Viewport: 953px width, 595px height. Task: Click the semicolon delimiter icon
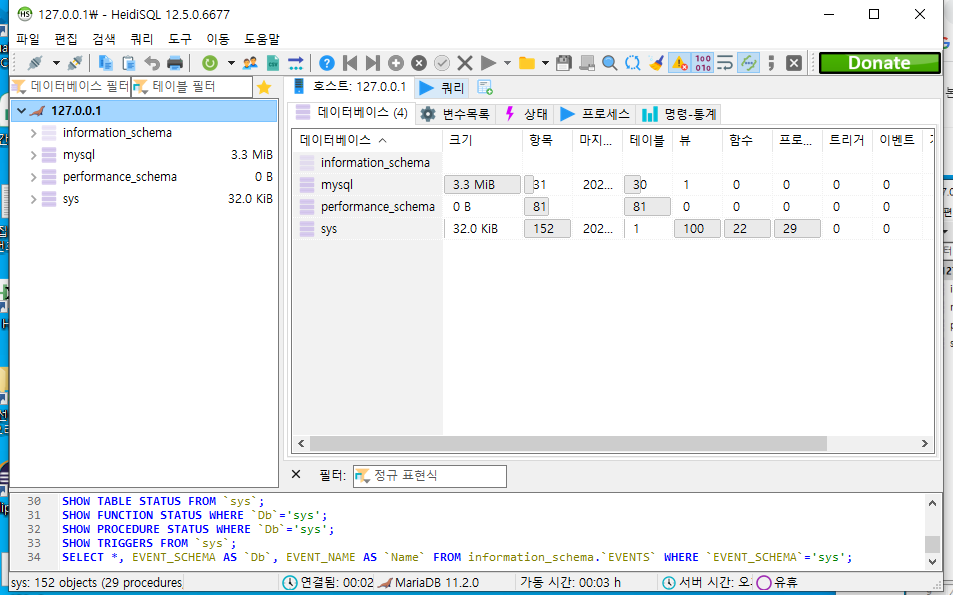(x=771, y=63)
